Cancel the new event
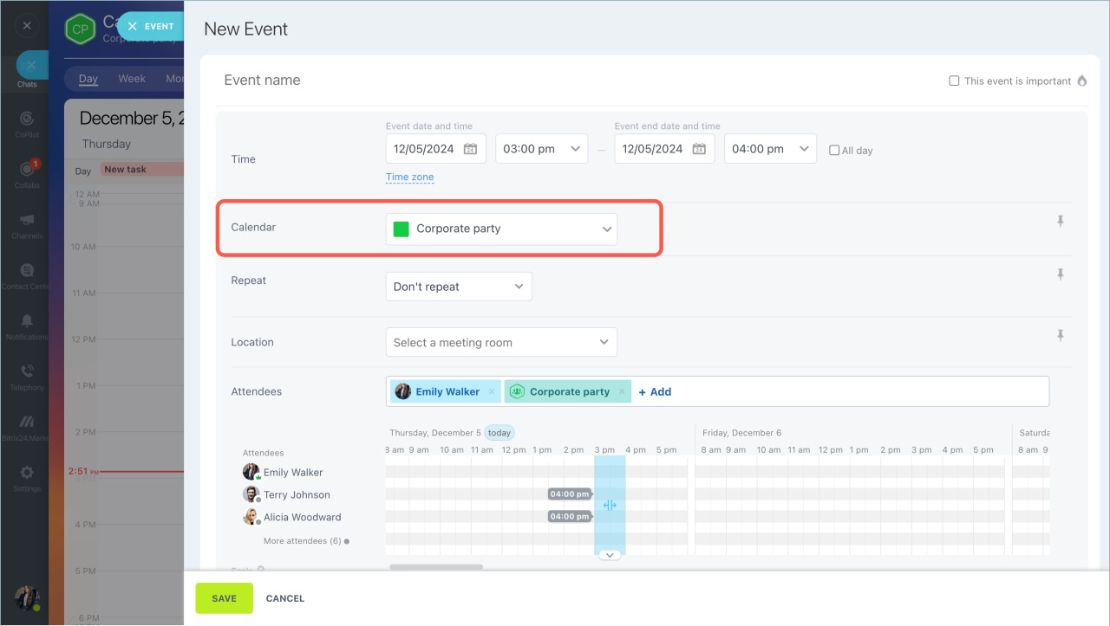Screen dimensions: 1110x626 285,598
